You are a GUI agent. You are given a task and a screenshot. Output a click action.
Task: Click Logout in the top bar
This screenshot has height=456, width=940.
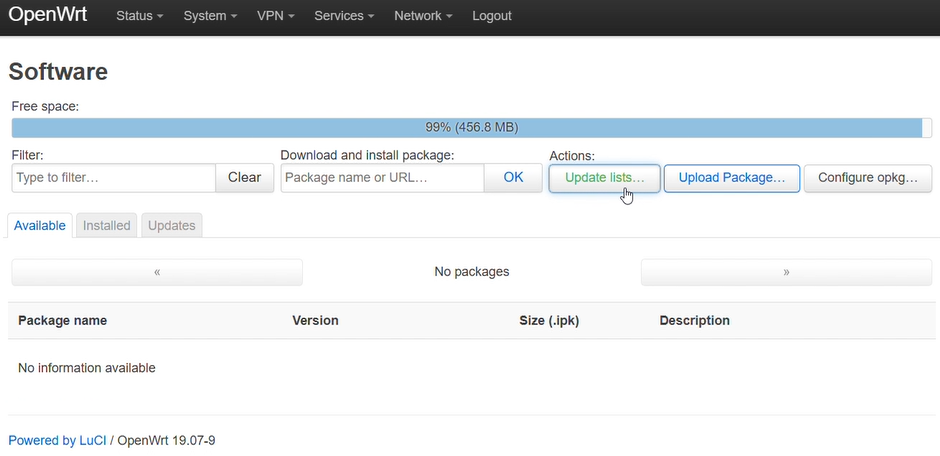[492, 16]
